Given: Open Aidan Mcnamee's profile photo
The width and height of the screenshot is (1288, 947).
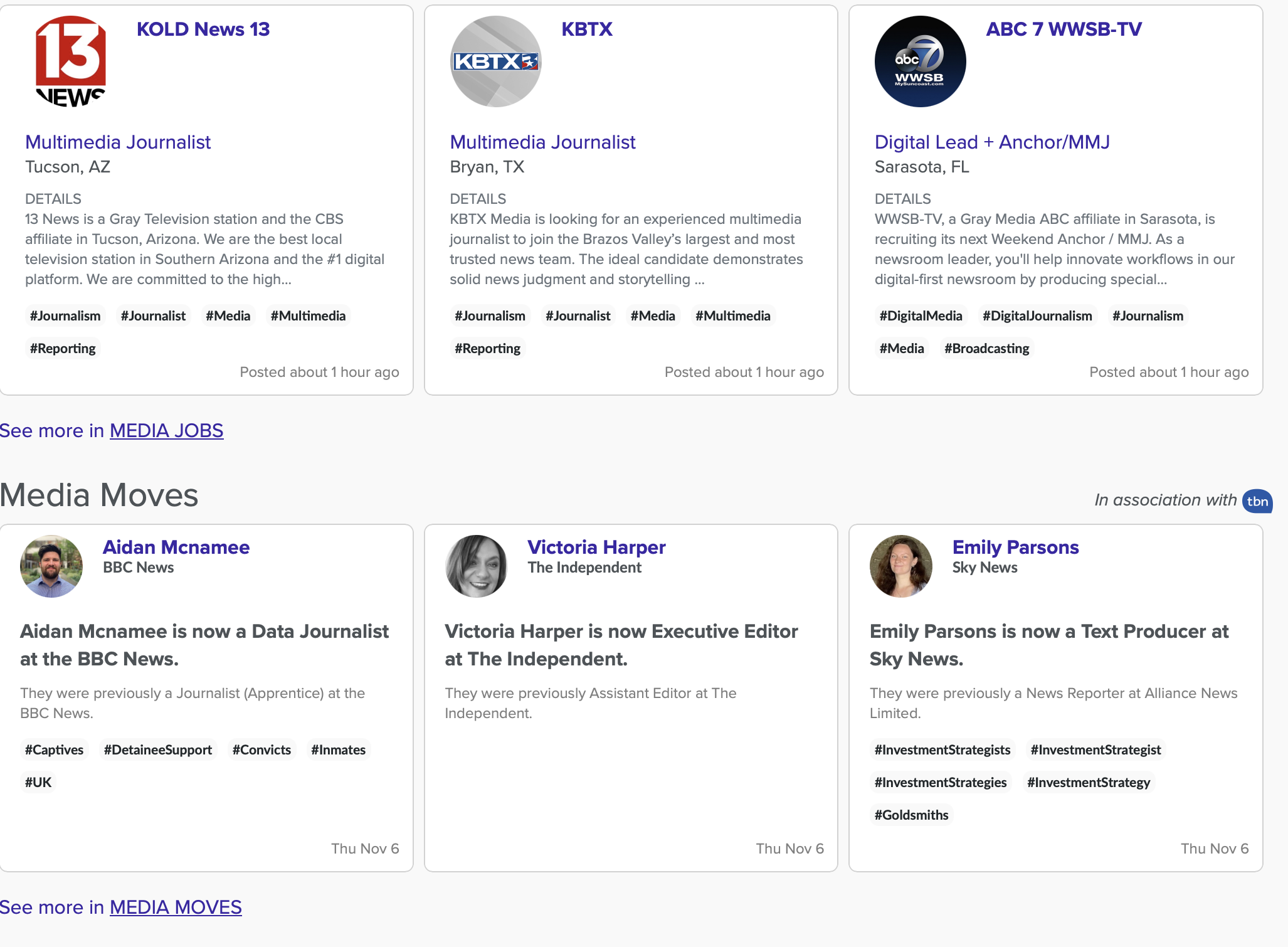Looking at the screenshot, I should pyautogui.click(x=51, y=566).
